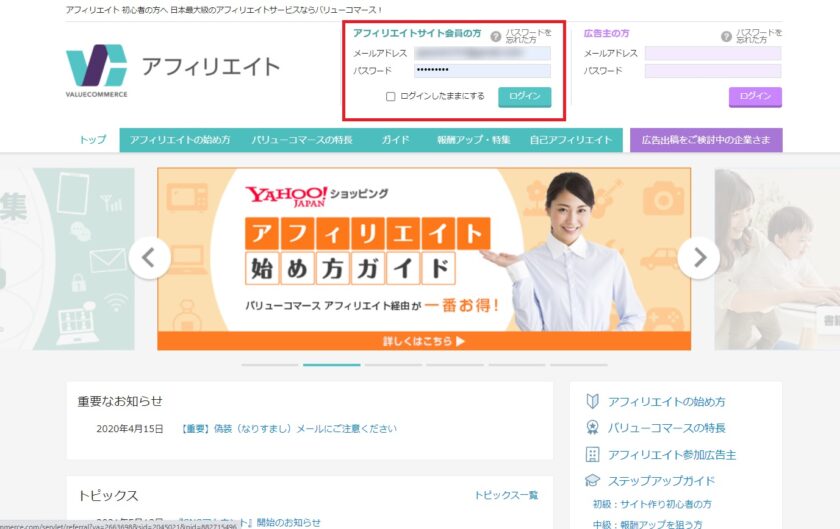Screen dimensions: 840x529
Task: Click the 重要なお知らせ heading
Action: pyautogui.click(x=120, y=401)
